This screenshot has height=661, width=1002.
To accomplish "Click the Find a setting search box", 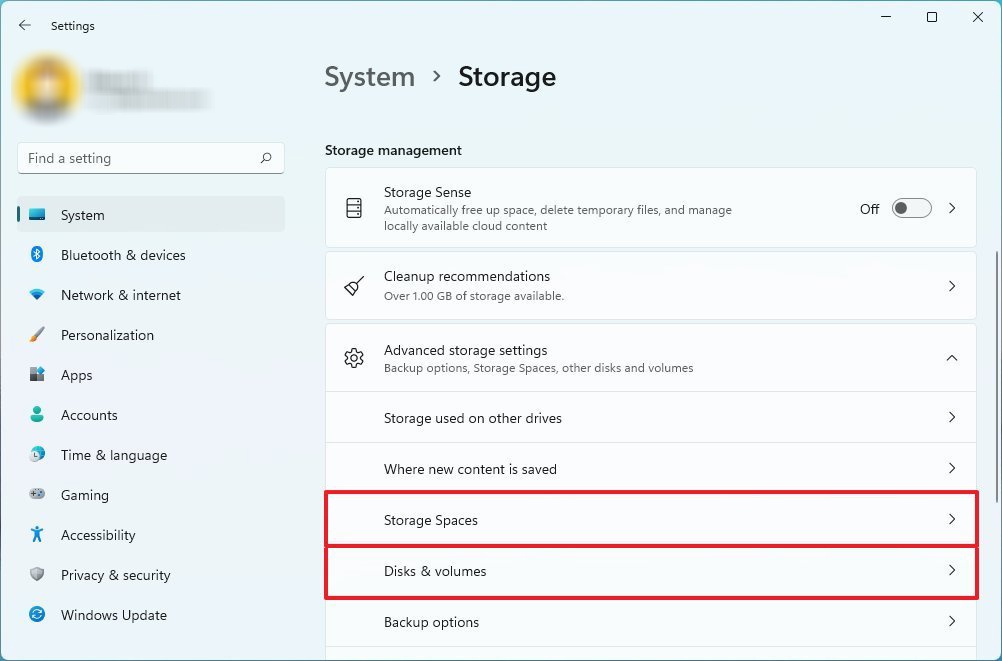I will 140,158.
